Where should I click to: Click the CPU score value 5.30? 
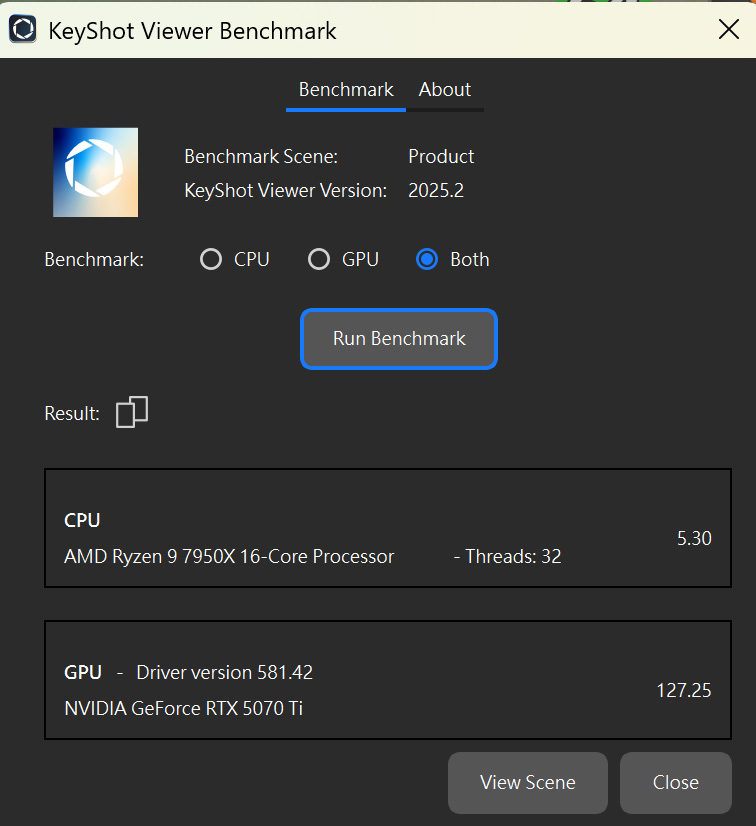coord(693,538)
